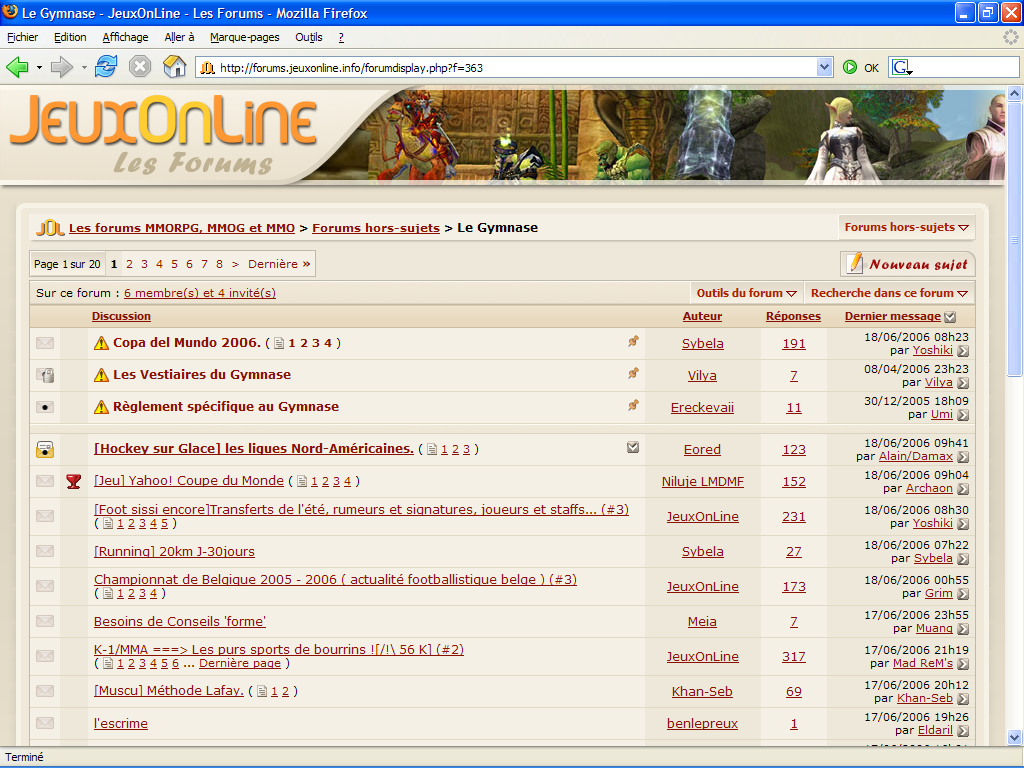This screenshot has width=1024, height=768.
Task: Go to last post arrow beside Alain/Damax
Action: point(963,457)
